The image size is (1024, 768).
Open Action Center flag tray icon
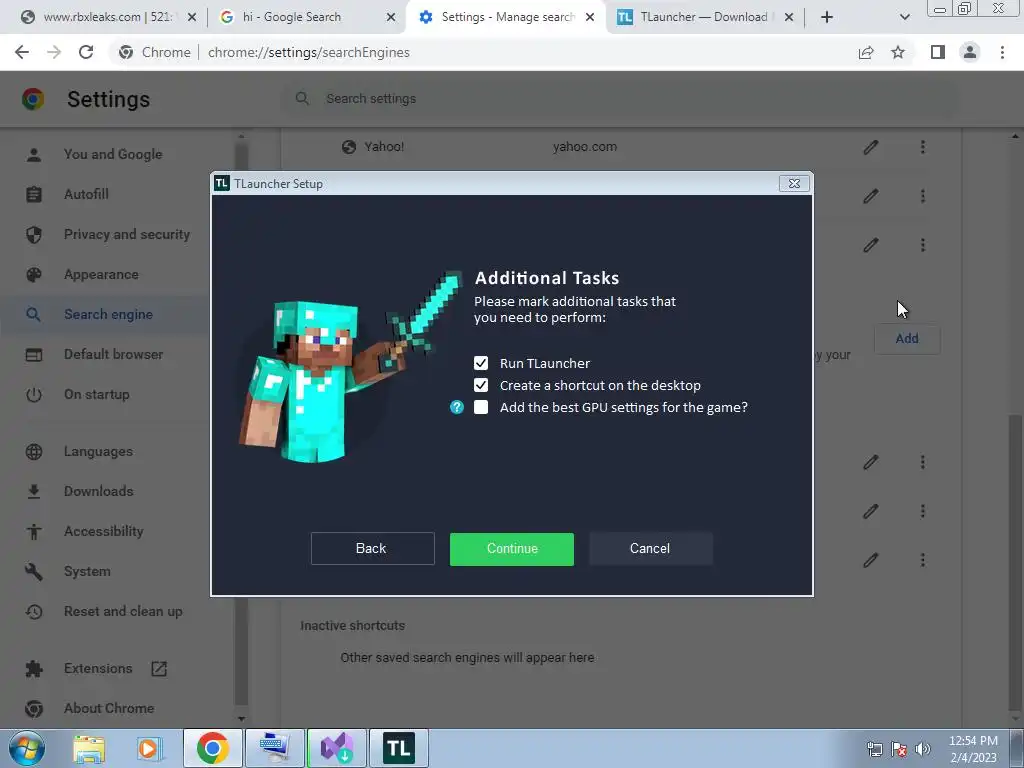[899, 749]
